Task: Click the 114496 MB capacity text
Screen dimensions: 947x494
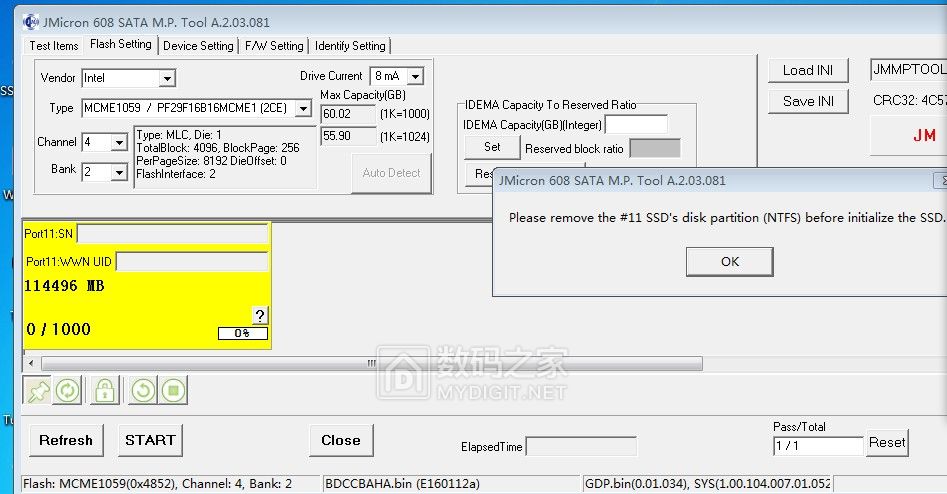Action: (64, 286)
